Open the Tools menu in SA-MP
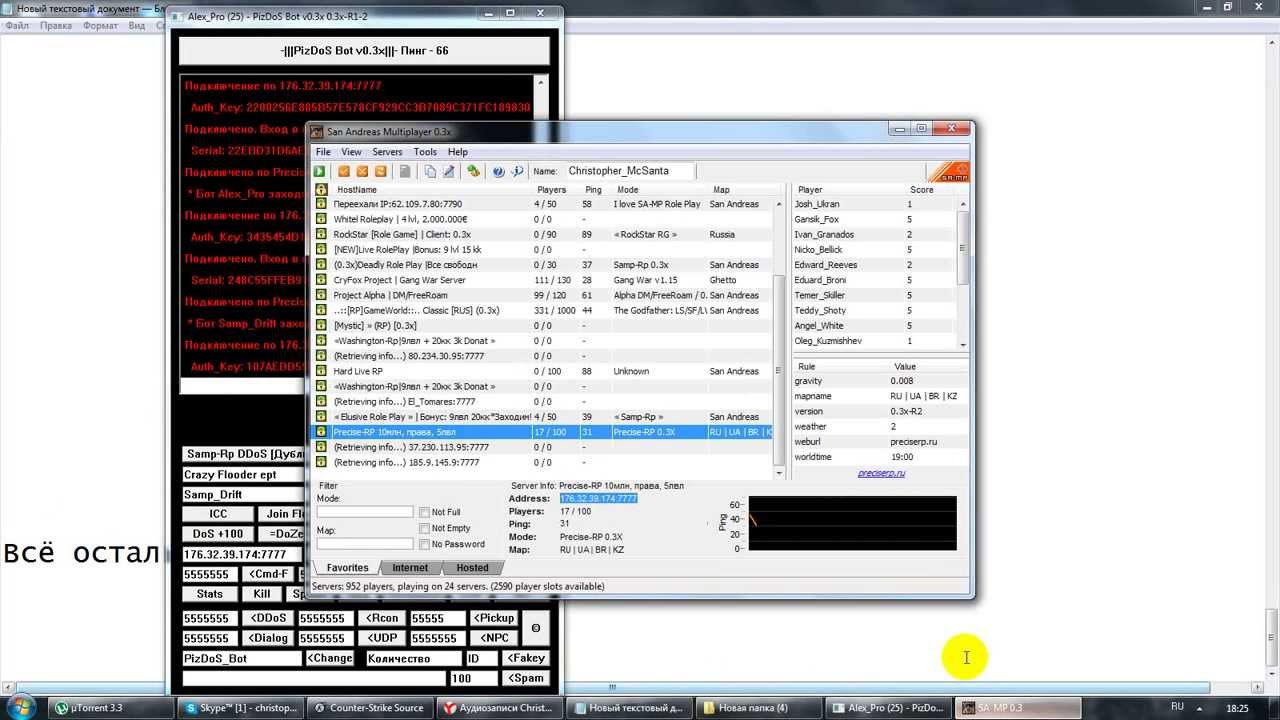Image resolution: width=1280 pixels, height=720 pixels. [x=425, y=152]
